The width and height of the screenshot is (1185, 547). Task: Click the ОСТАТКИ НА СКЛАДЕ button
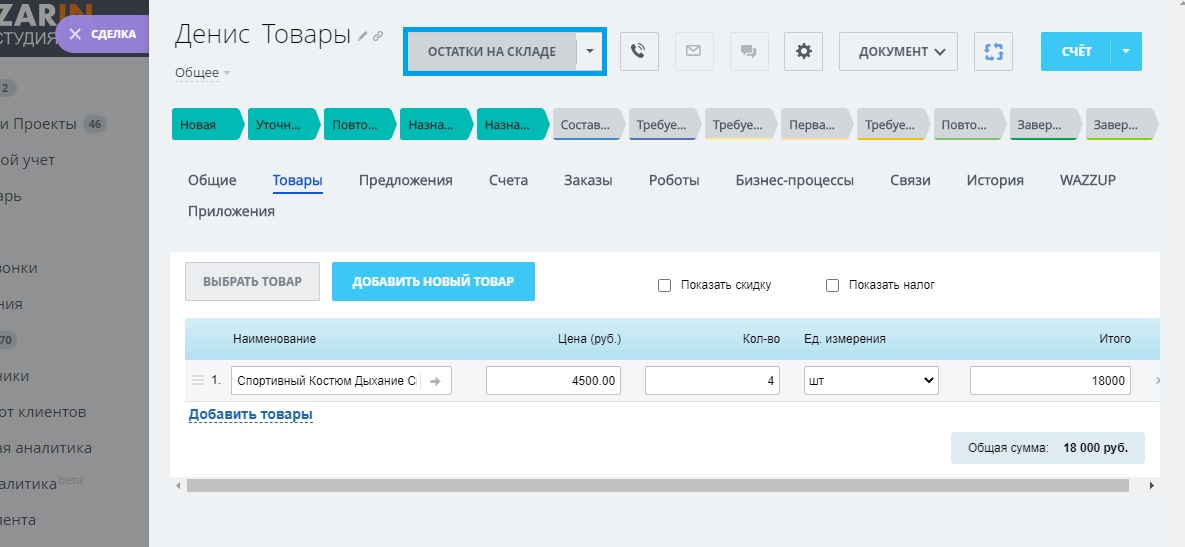pyautogui.click(x=492, y=51)
